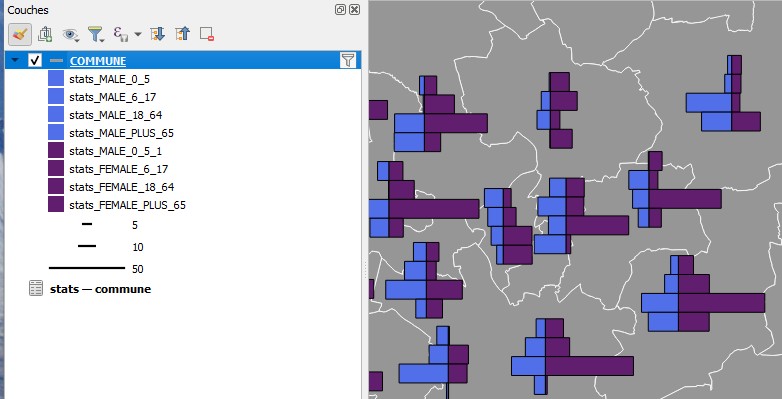Click the stats_MALE_0_5_1 purple swatch
Viewport: 782px width, 399px height.
[56, 150]
